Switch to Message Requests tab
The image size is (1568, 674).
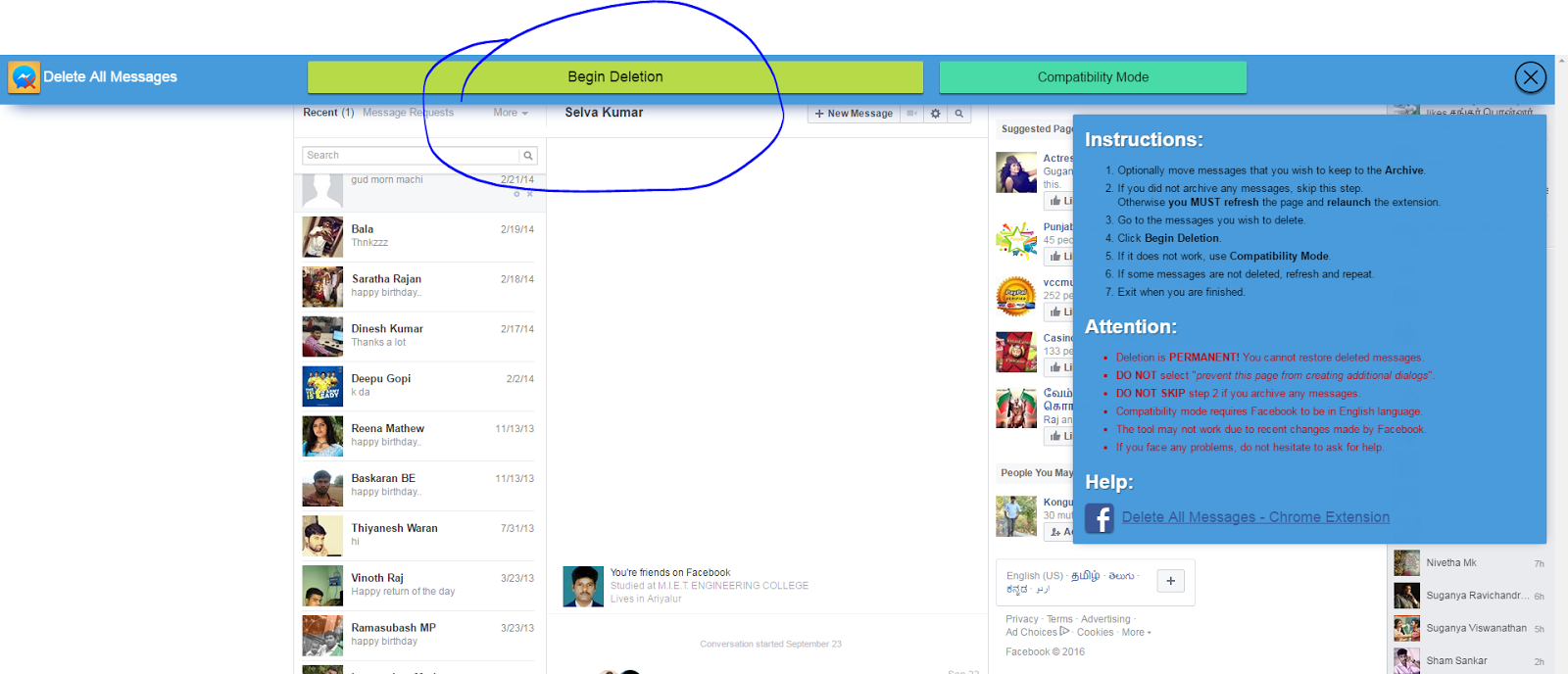click(x=408, y=113)
